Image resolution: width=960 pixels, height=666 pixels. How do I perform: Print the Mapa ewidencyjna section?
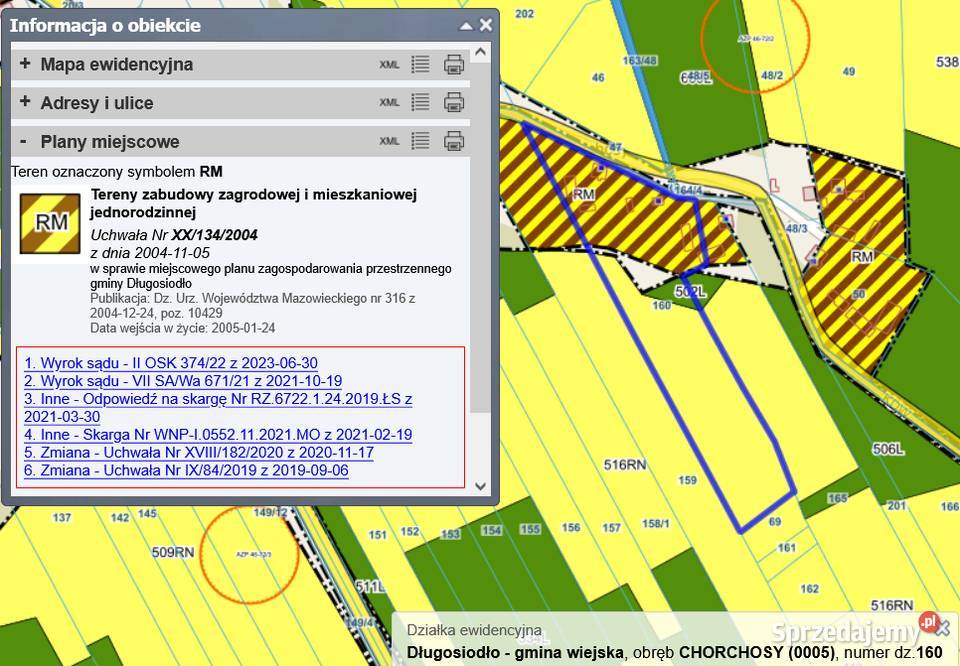coord(454,64)
